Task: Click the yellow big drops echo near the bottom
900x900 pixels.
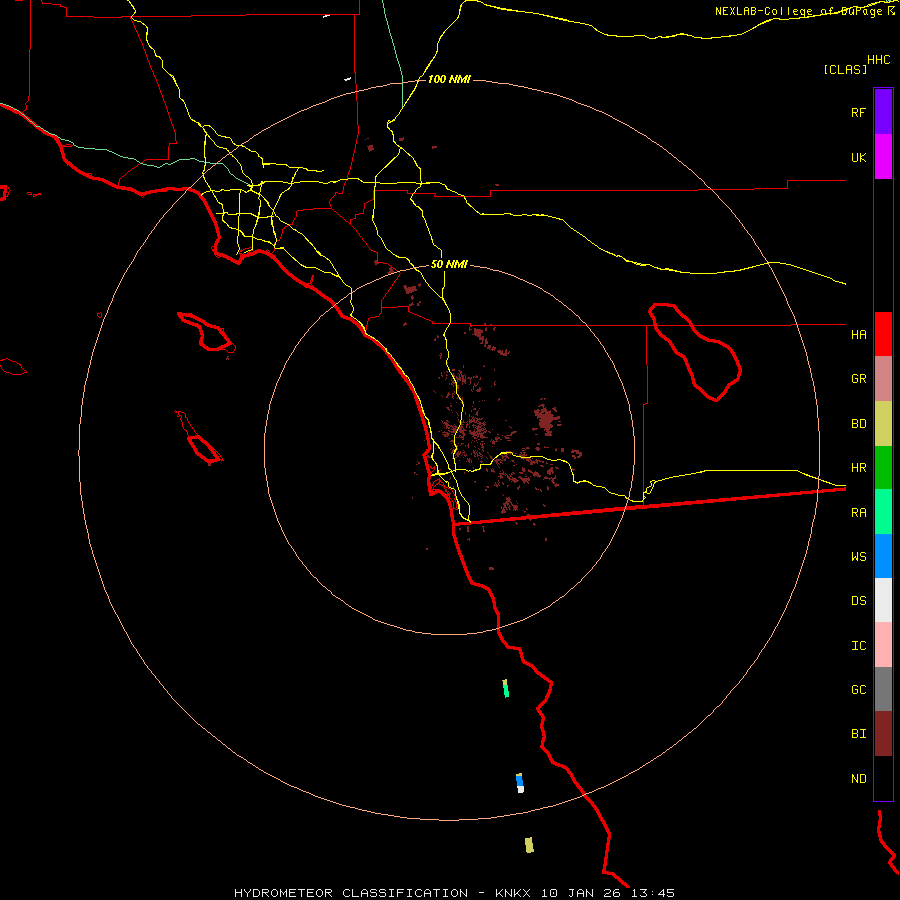Action: (529, 845)
